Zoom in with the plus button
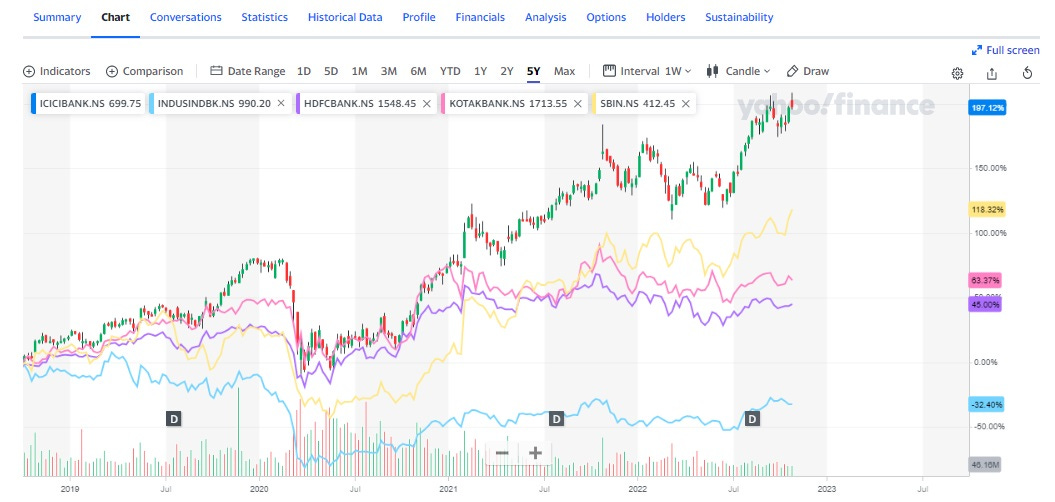The width and height of the screenshot is (1055, 502). coord(535,453)
